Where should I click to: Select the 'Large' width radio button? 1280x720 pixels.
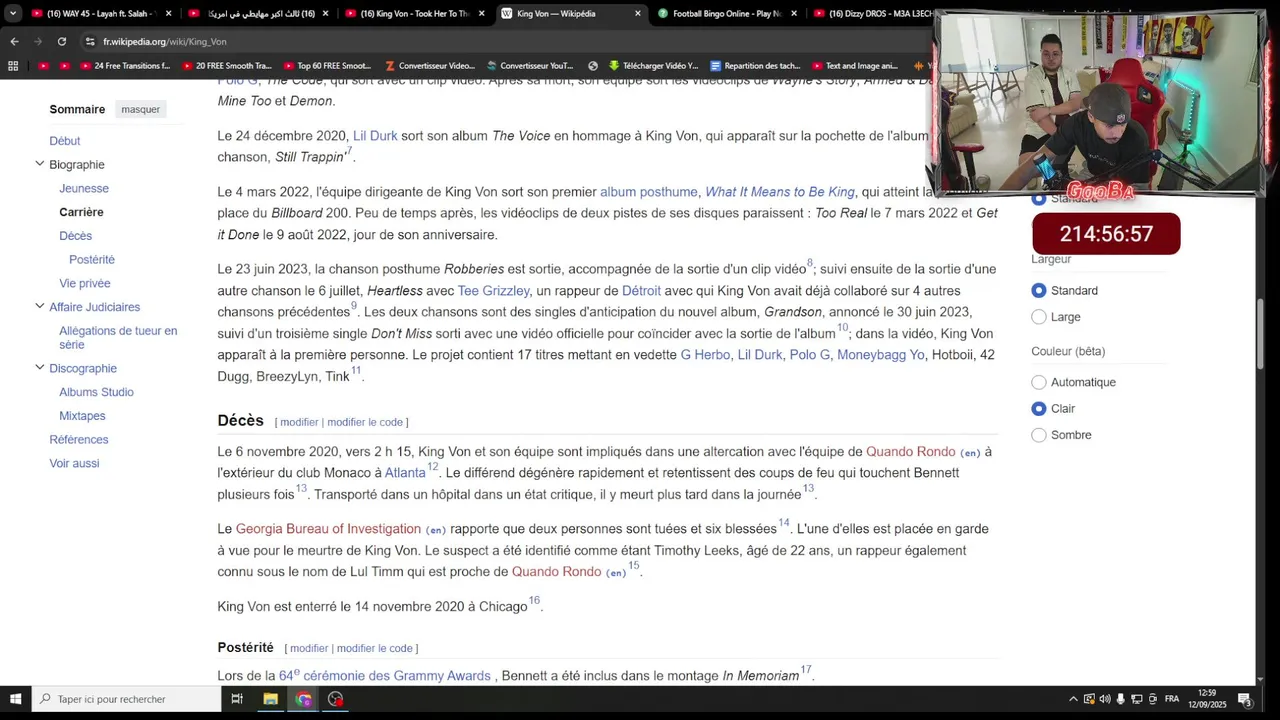point(1039,317)
